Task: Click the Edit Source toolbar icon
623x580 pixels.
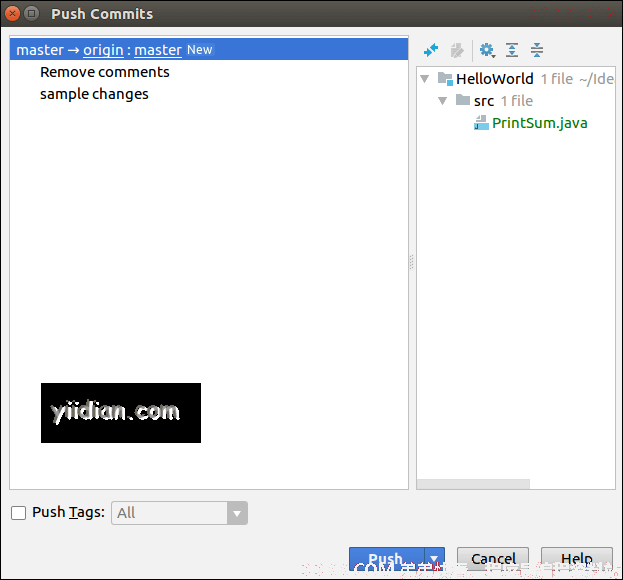Action: (457, 50)
